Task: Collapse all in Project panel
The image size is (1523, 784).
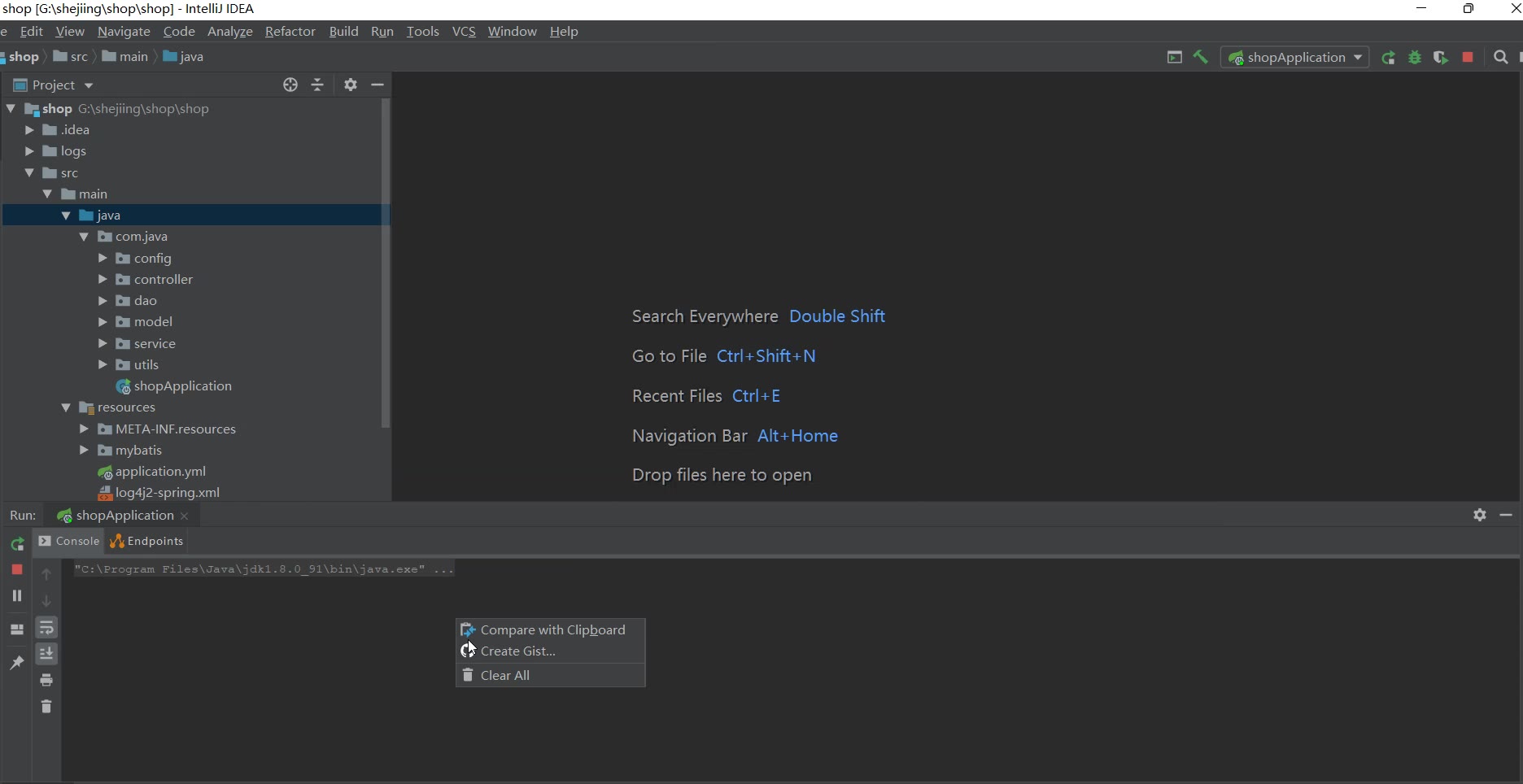Action: tap(317, 85)
